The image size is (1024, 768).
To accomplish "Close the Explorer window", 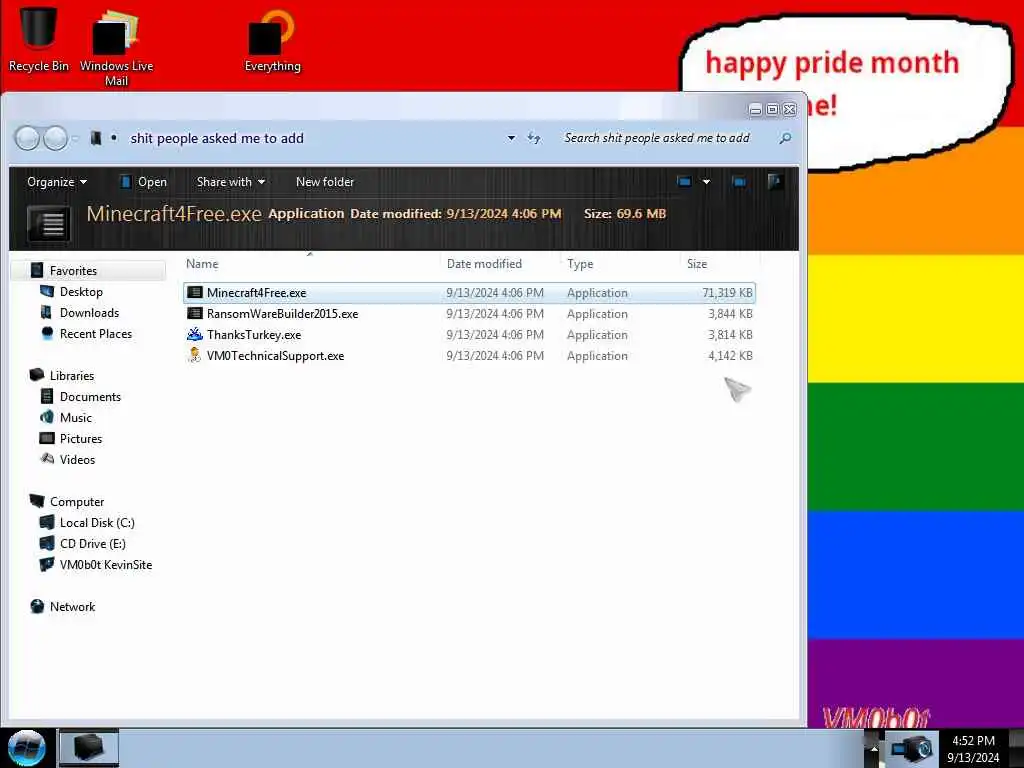I will [x=790, y=109].
